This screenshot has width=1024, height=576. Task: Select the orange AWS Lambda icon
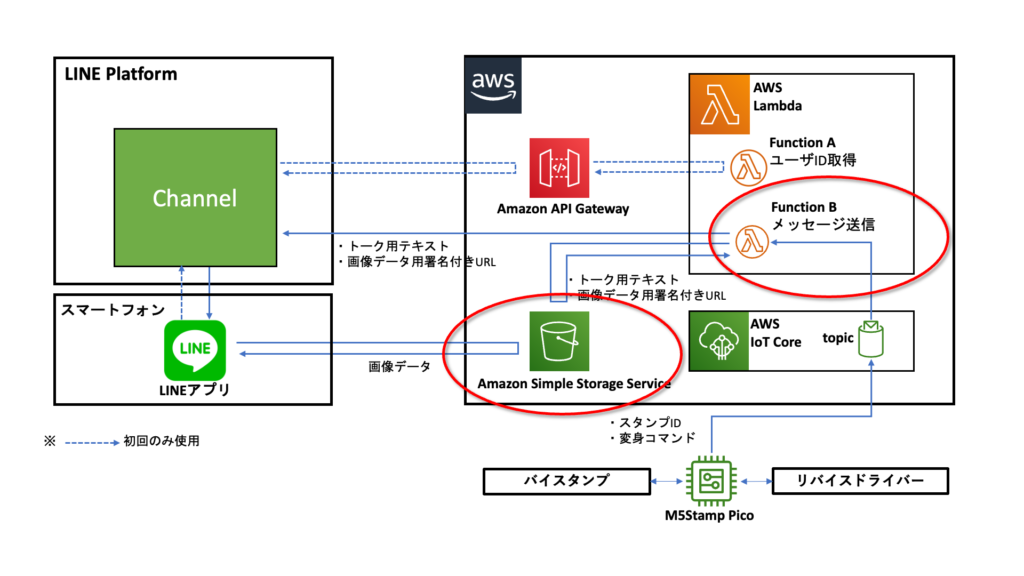tap(719, 102)
